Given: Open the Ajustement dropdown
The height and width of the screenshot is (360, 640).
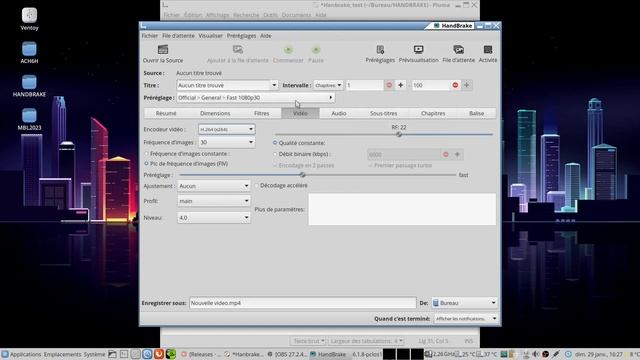Looking at the screenshot, I should [214, 186].
